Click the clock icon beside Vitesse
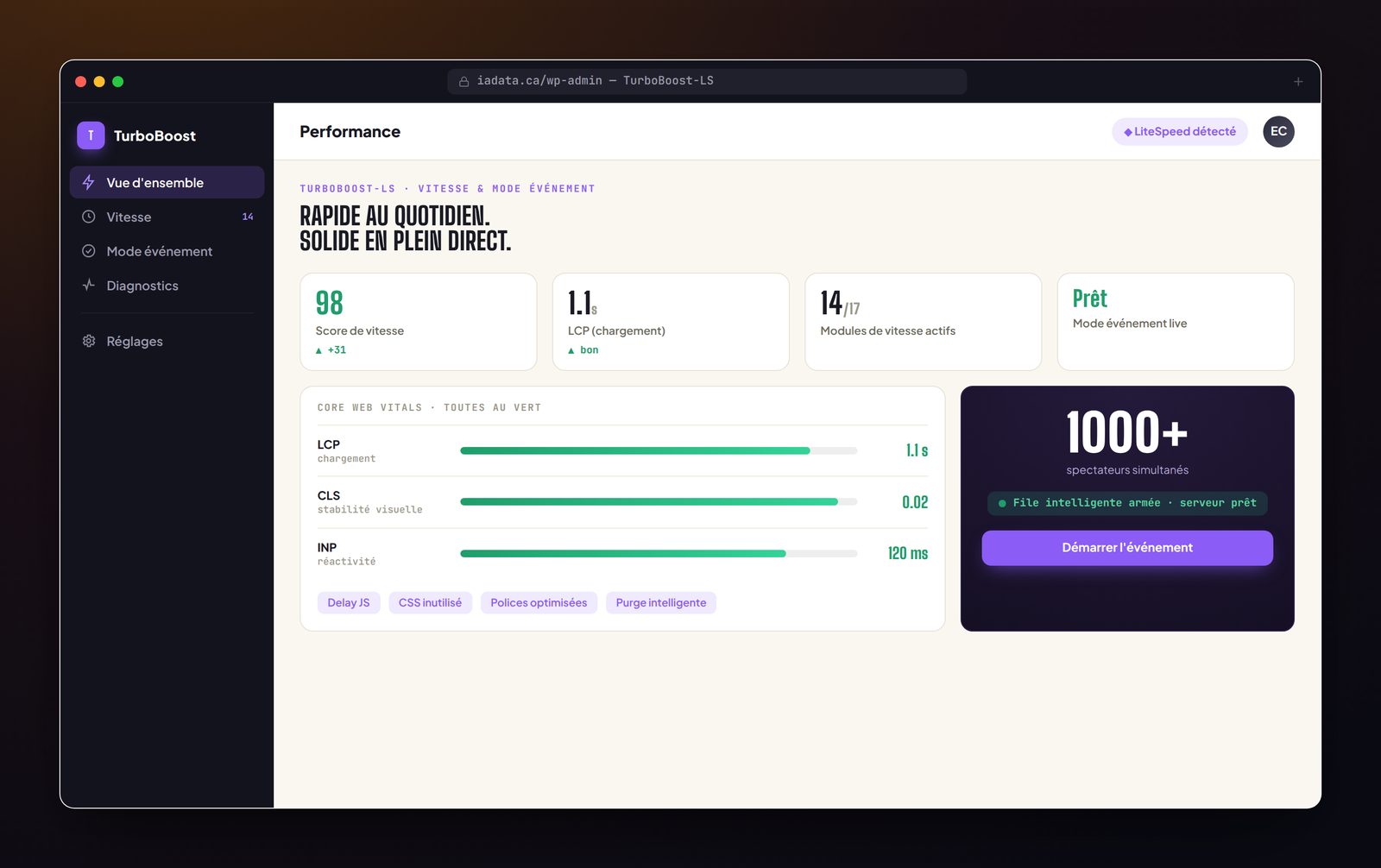1381x868 pixels. [x=88, y=217]
